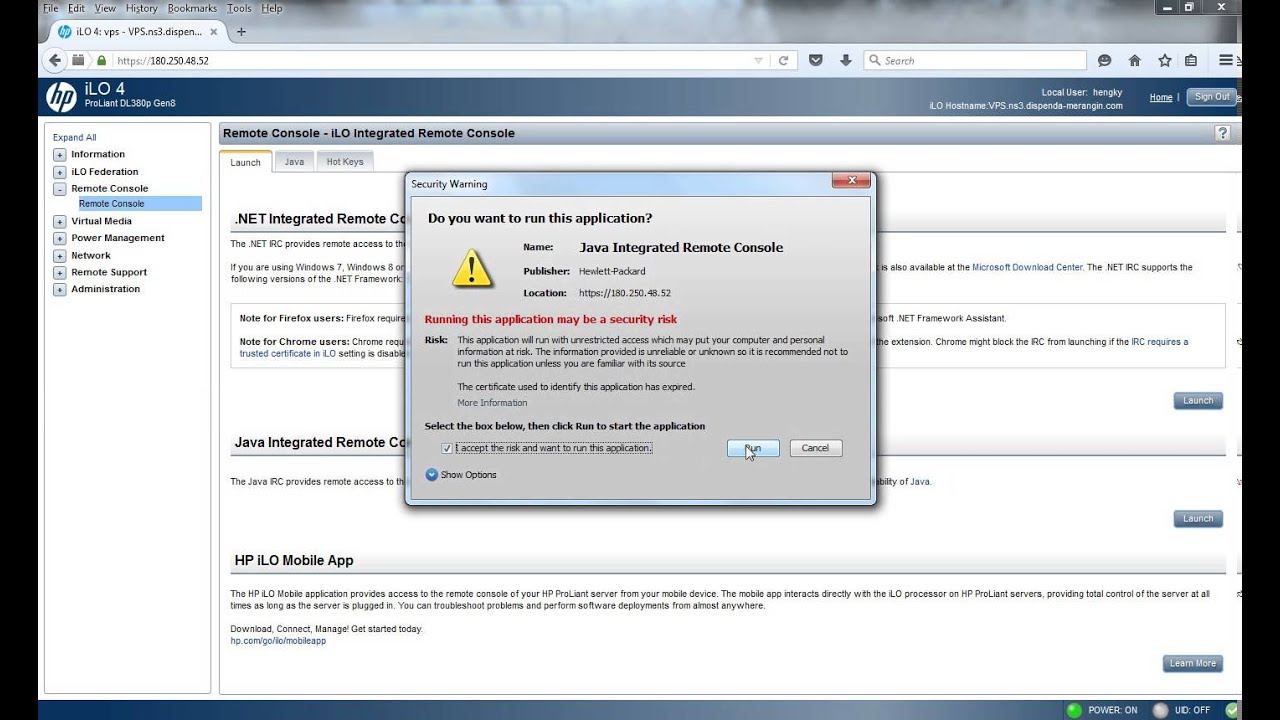Open the downloads arrow icon
The width and height of the screenshot is (1280, 720).
(845, 60)
